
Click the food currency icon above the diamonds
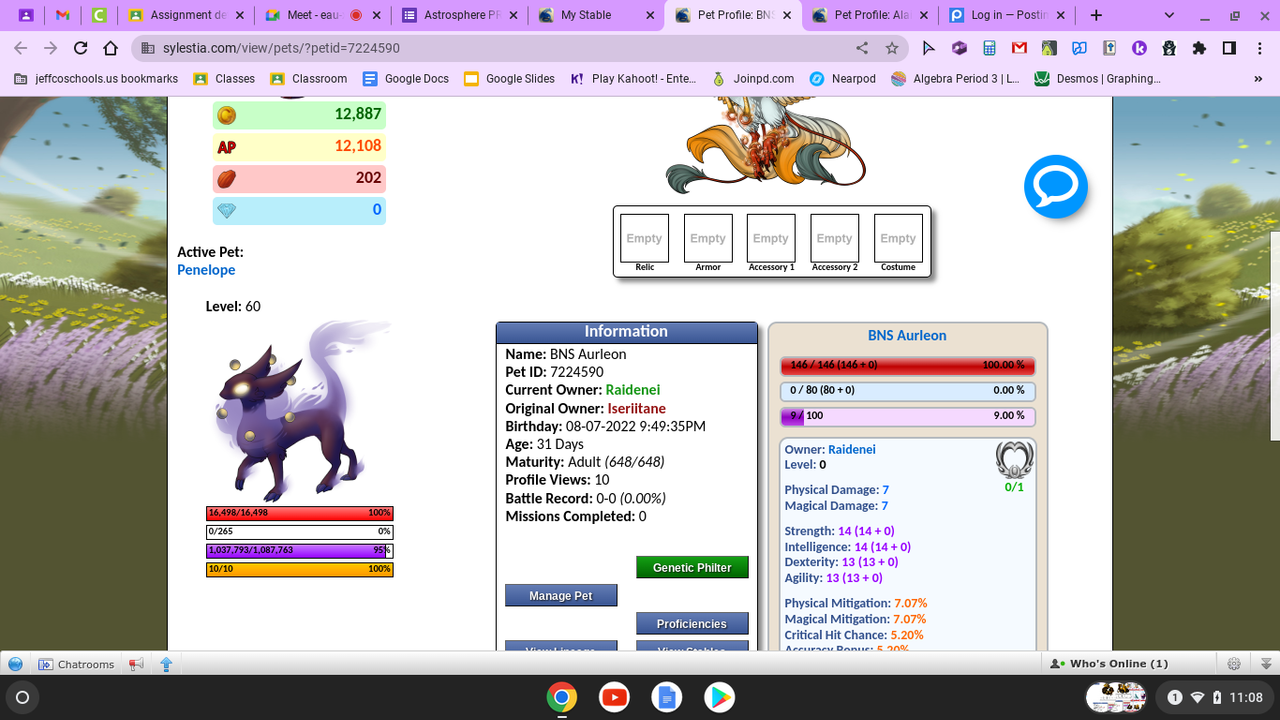click(227, 178)
